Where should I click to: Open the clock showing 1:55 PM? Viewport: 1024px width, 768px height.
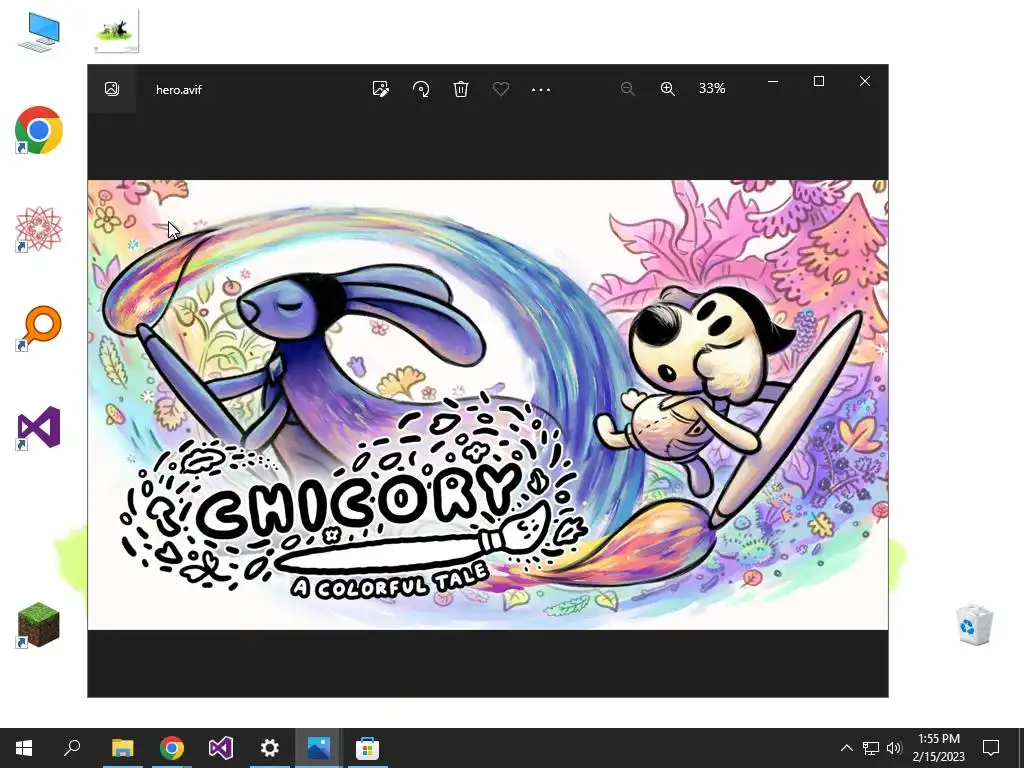pyautogui.click(x=938, y=748)
